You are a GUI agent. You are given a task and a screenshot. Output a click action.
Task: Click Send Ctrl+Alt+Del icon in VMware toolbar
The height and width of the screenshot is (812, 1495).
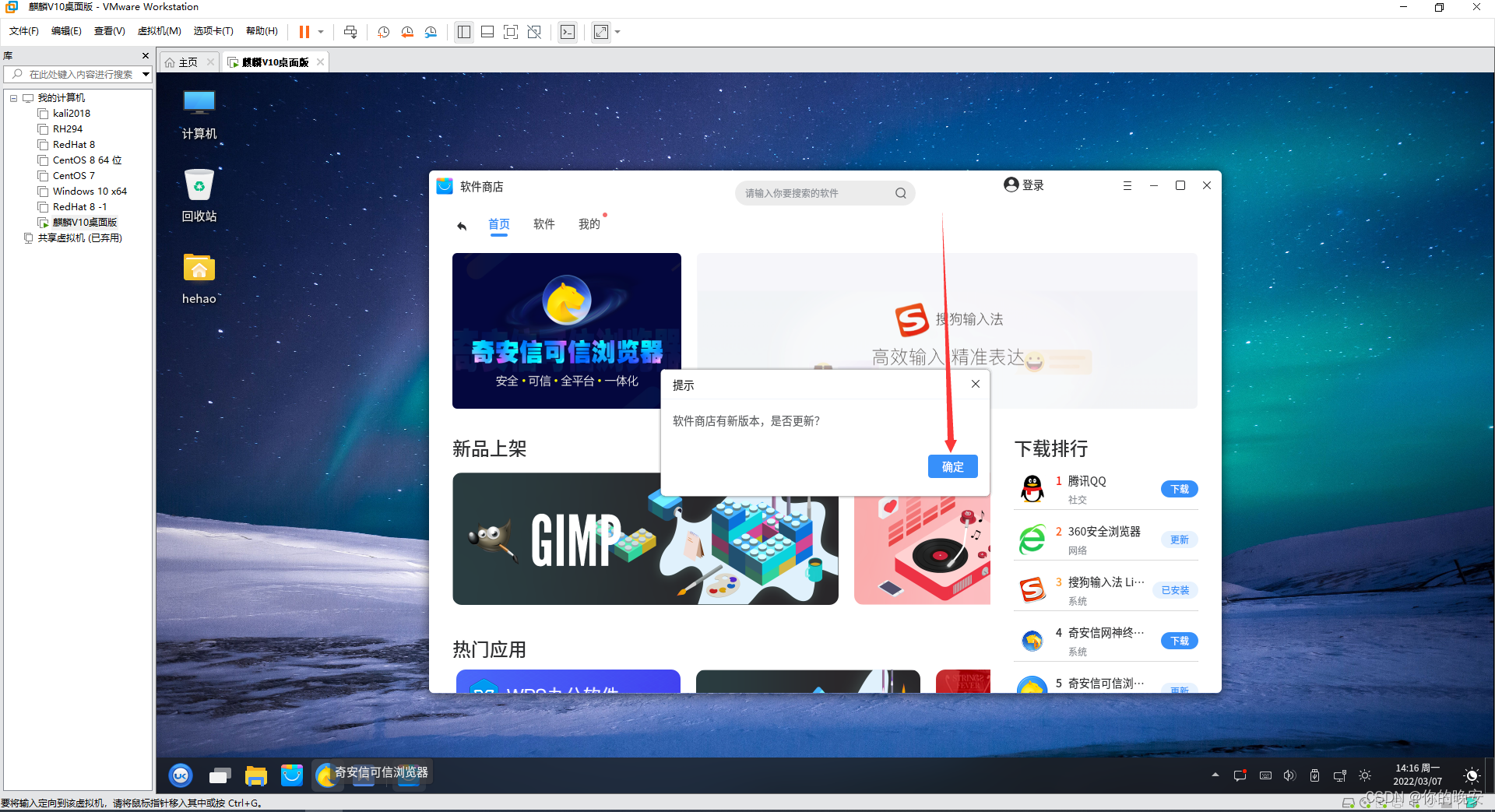coord(350,32)
